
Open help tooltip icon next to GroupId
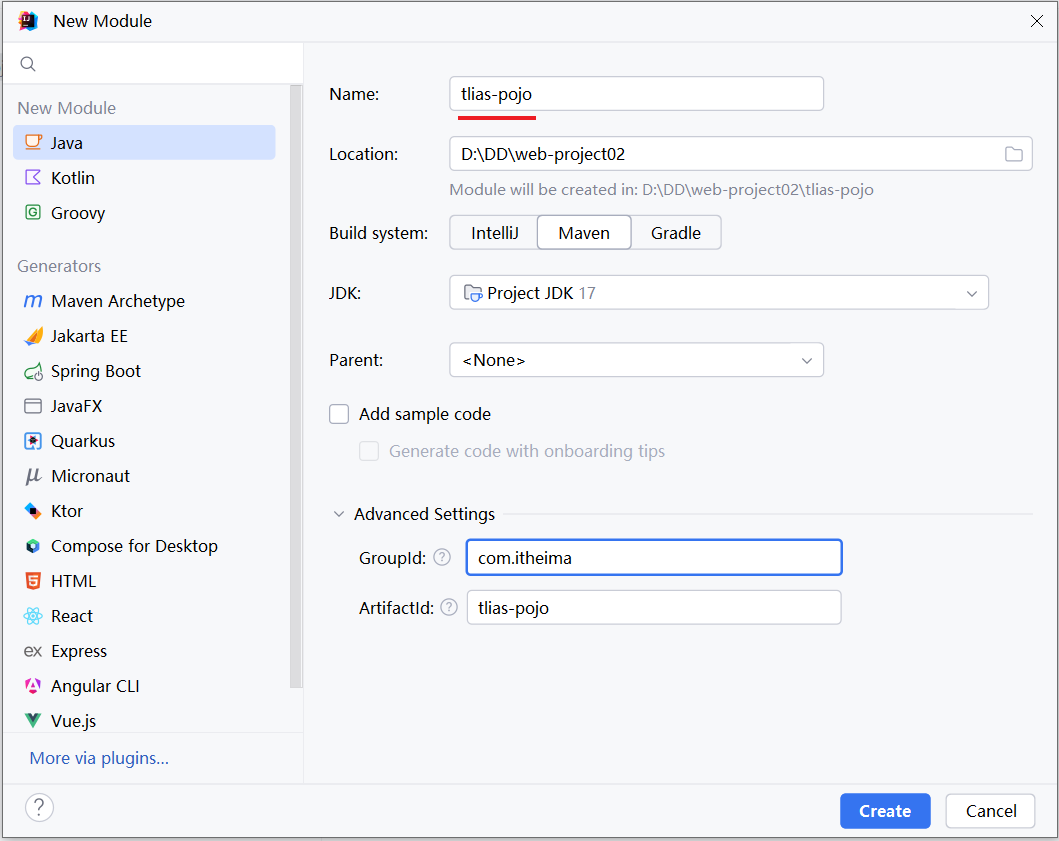tap(442, 558)
